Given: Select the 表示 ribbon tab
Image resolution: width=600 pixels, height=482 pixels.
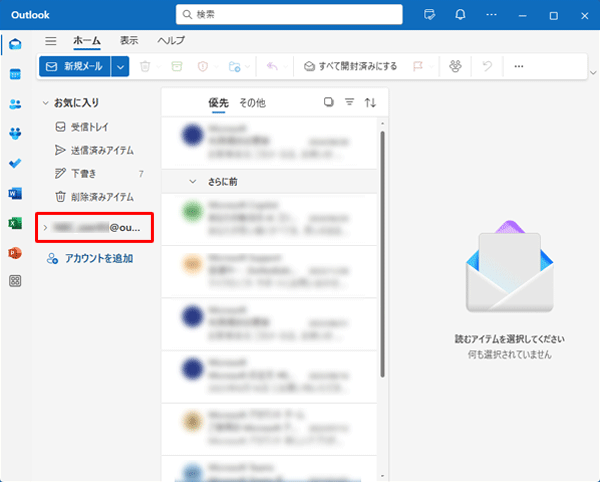Looking at the screenshot, I should coord(129,41).
